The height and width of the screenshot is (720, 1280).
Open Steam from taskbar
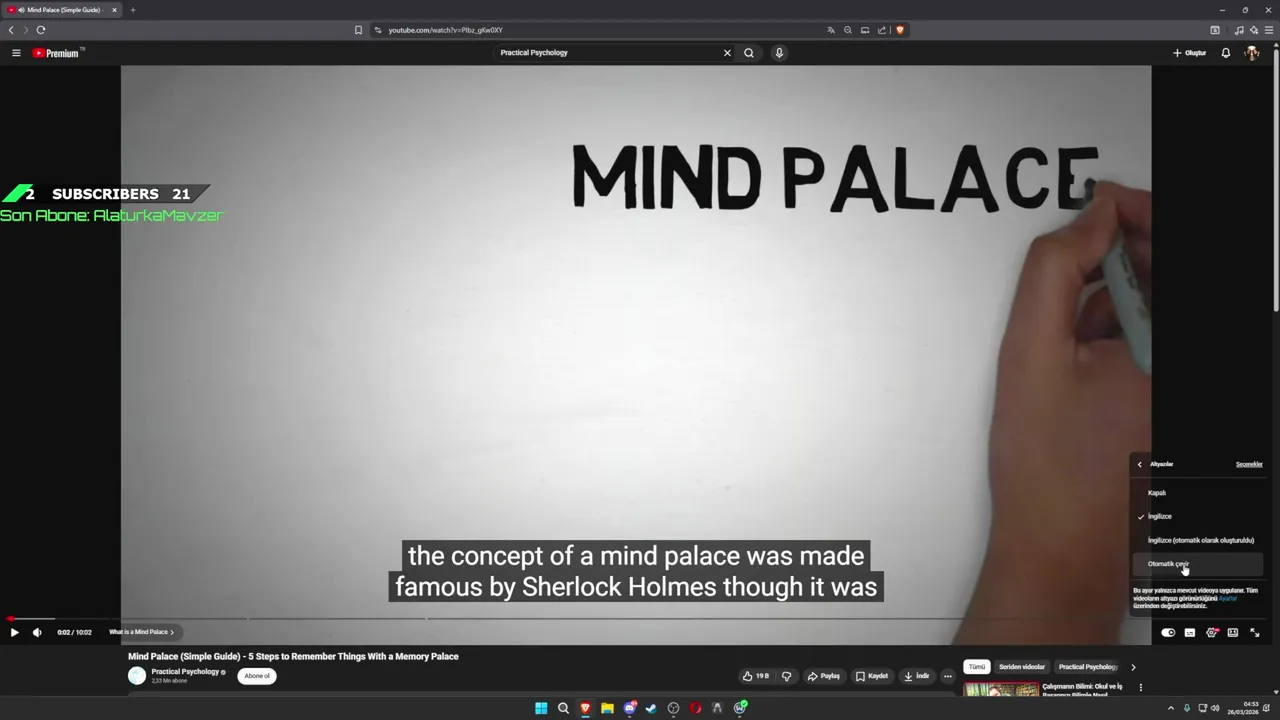click(x=651, y=708)
